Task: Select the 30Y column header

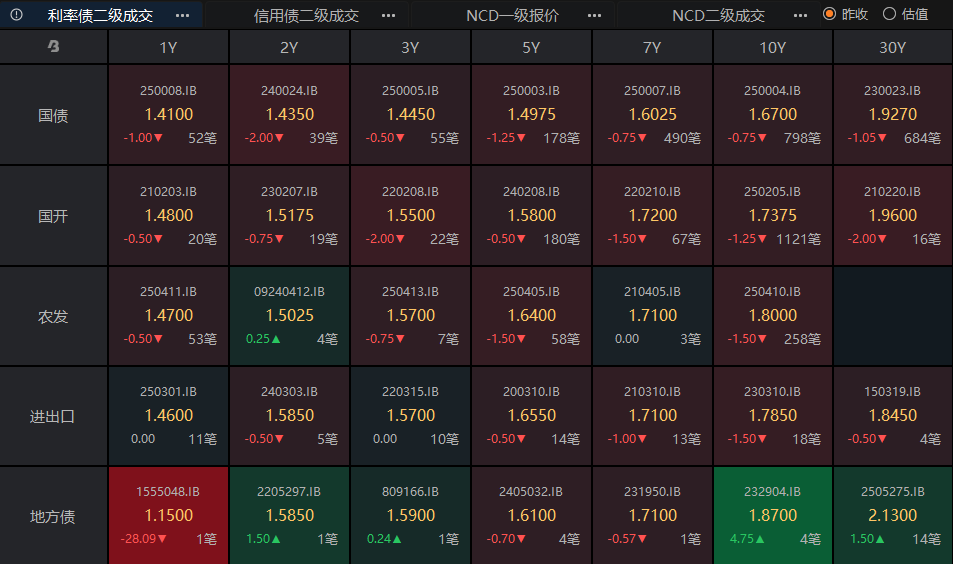Action: pos(893,47)
